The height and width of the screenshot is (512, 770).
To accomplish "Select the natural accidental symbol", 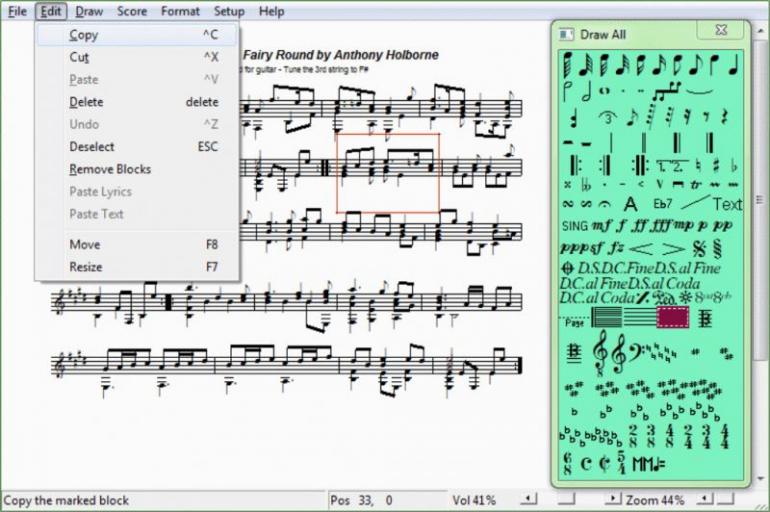I will (x=698, y=166).
